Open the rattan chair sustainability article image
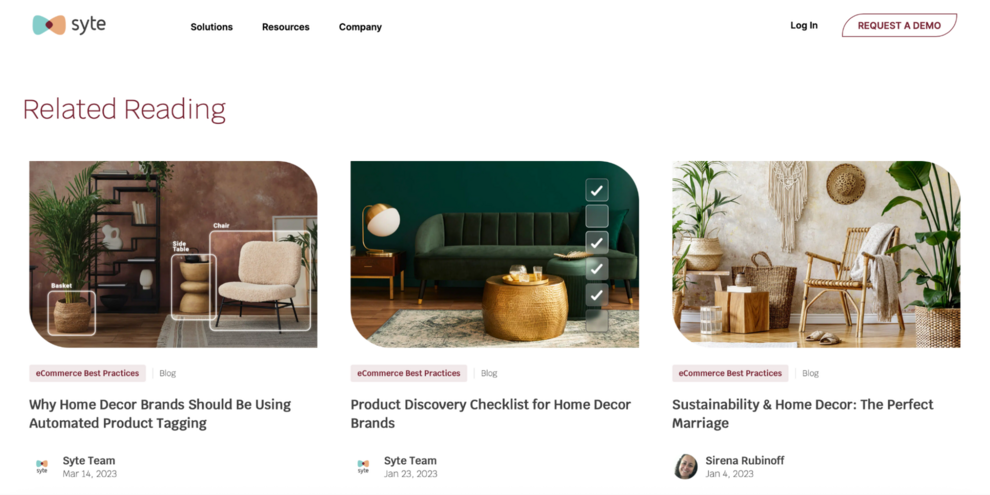This screenshot has height=495, width=990. [x=816, y=254]
